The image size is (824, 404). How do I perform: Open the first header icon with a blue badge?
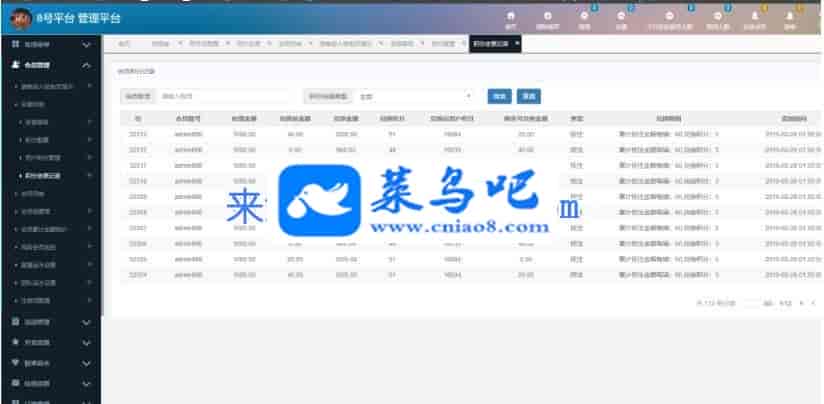(x=584, y=20)
